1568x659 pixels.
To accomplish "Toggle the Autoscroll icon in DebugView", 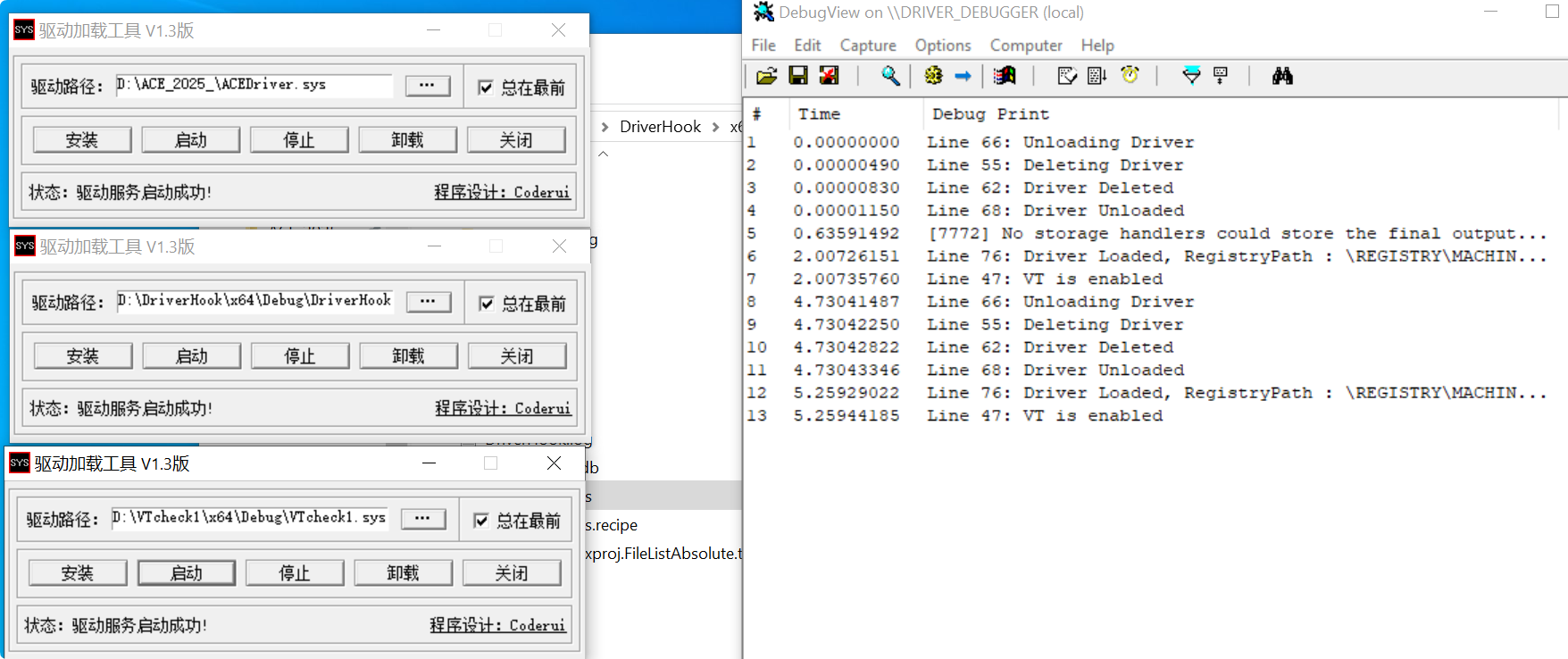I will [1097, 76].
